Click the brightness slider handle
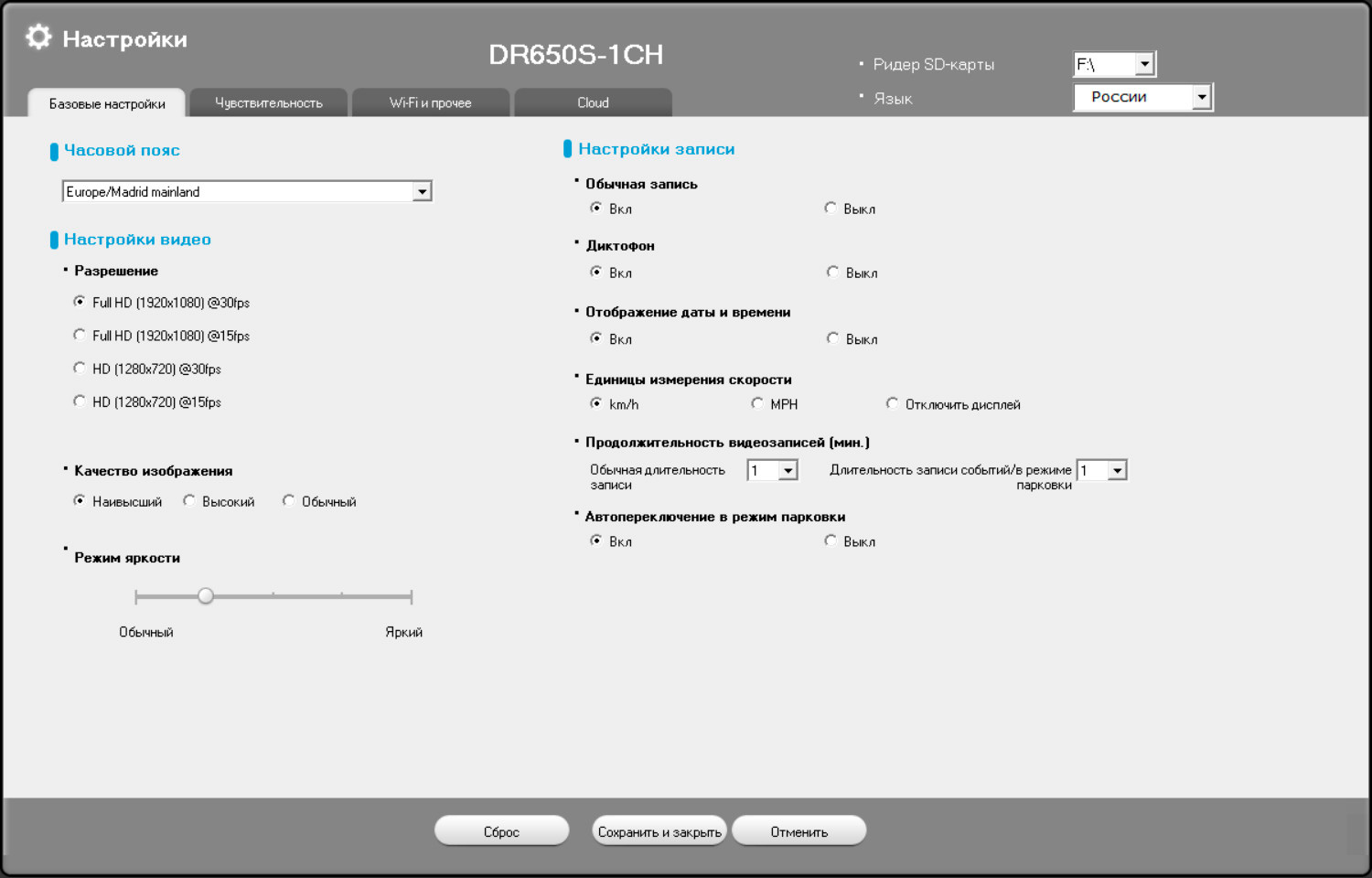This screenshot has width=1372, height=878. click(x=206, y=596)
